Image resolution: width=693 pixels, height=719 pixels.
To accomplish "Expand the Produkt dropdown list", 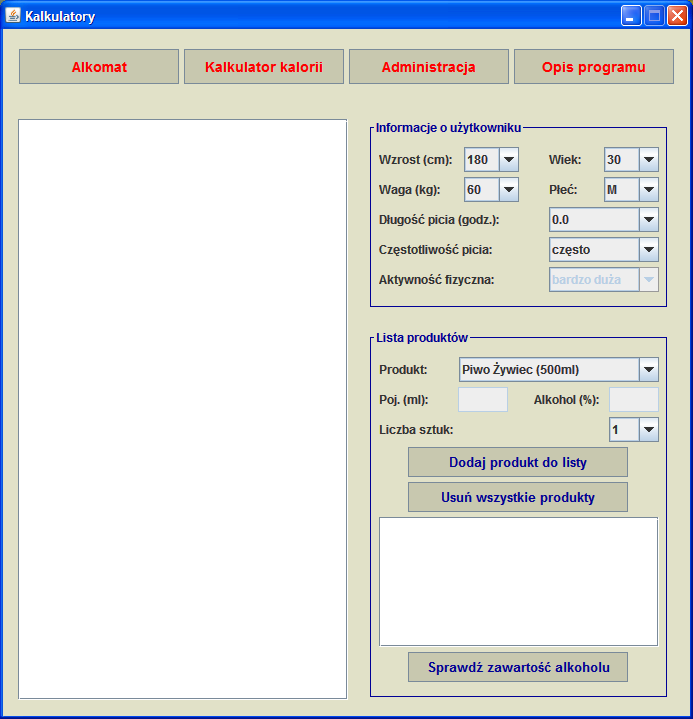I will (x=649, y=370).
